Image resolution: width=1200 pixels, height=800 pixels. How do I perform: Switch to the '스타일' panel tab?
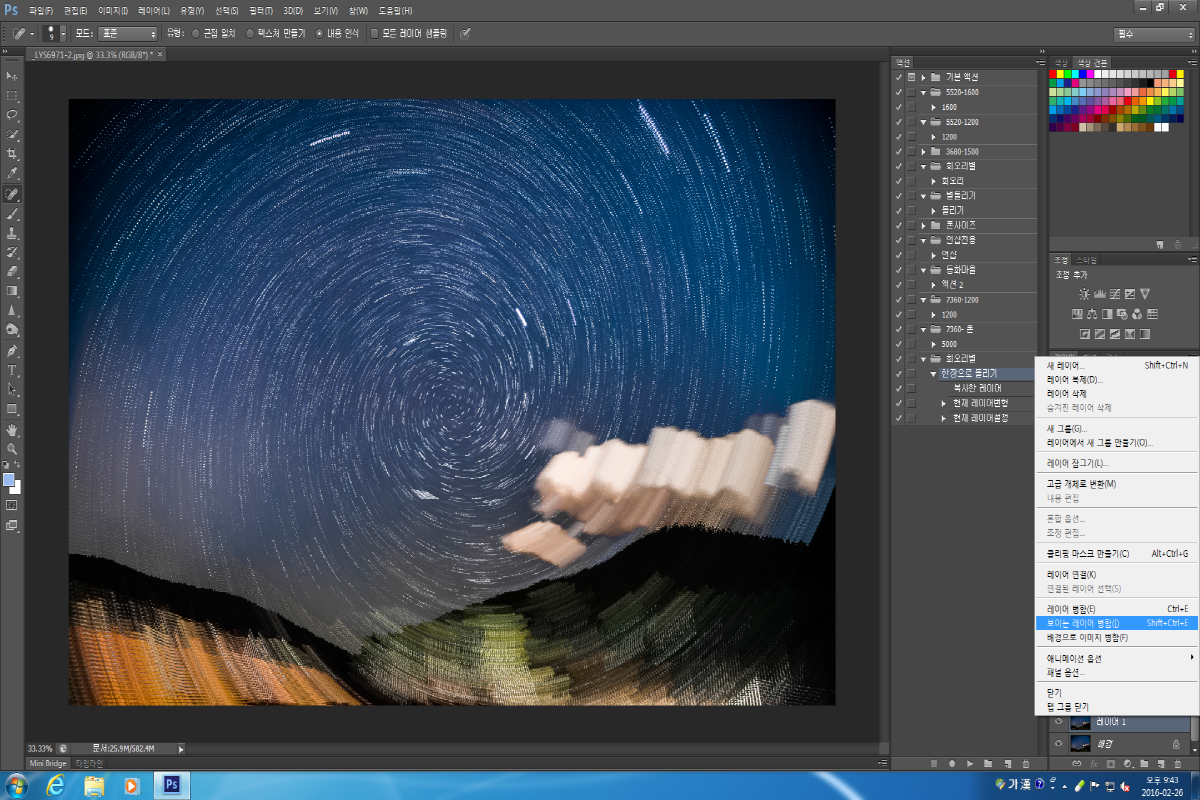pos(1087,259)
